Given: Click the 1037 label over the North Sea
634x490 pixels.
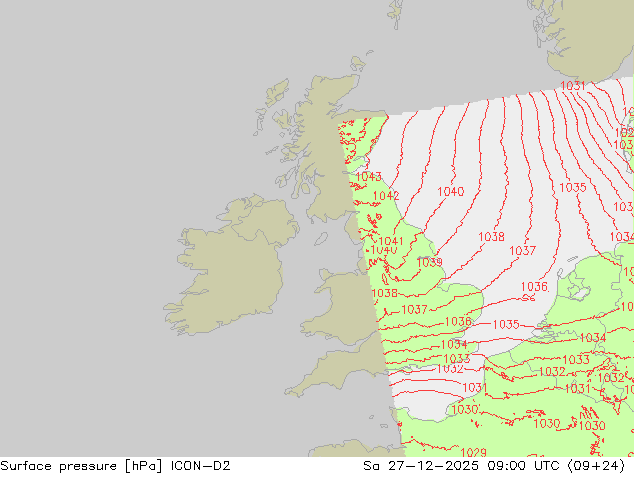Looking at the screenshot, I should pos(522,251).
